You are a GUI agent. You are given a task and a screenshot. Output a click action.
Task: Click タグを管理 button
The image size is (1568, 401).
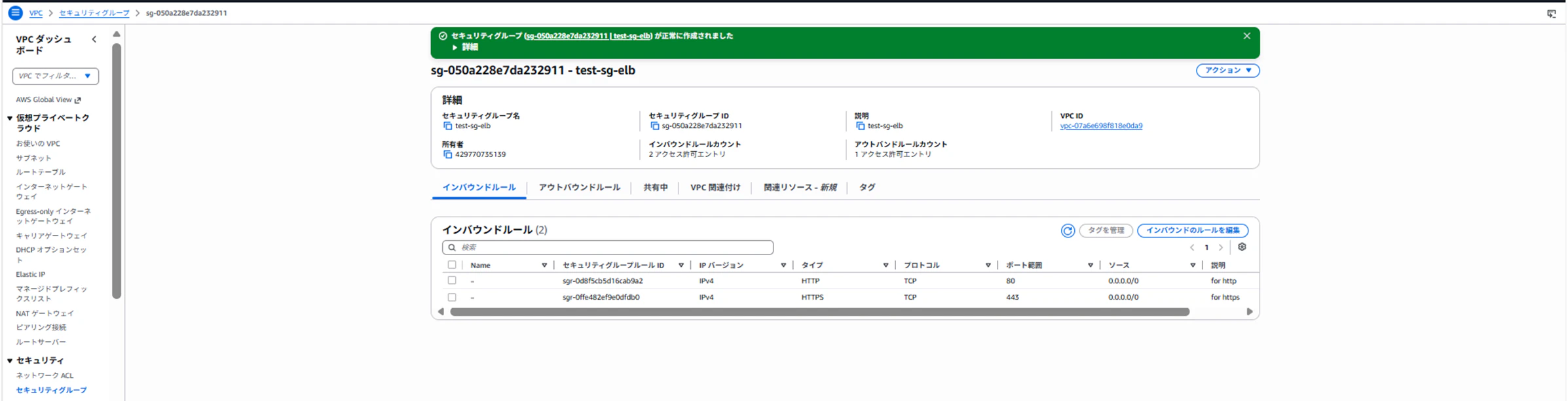point(1106,230)
